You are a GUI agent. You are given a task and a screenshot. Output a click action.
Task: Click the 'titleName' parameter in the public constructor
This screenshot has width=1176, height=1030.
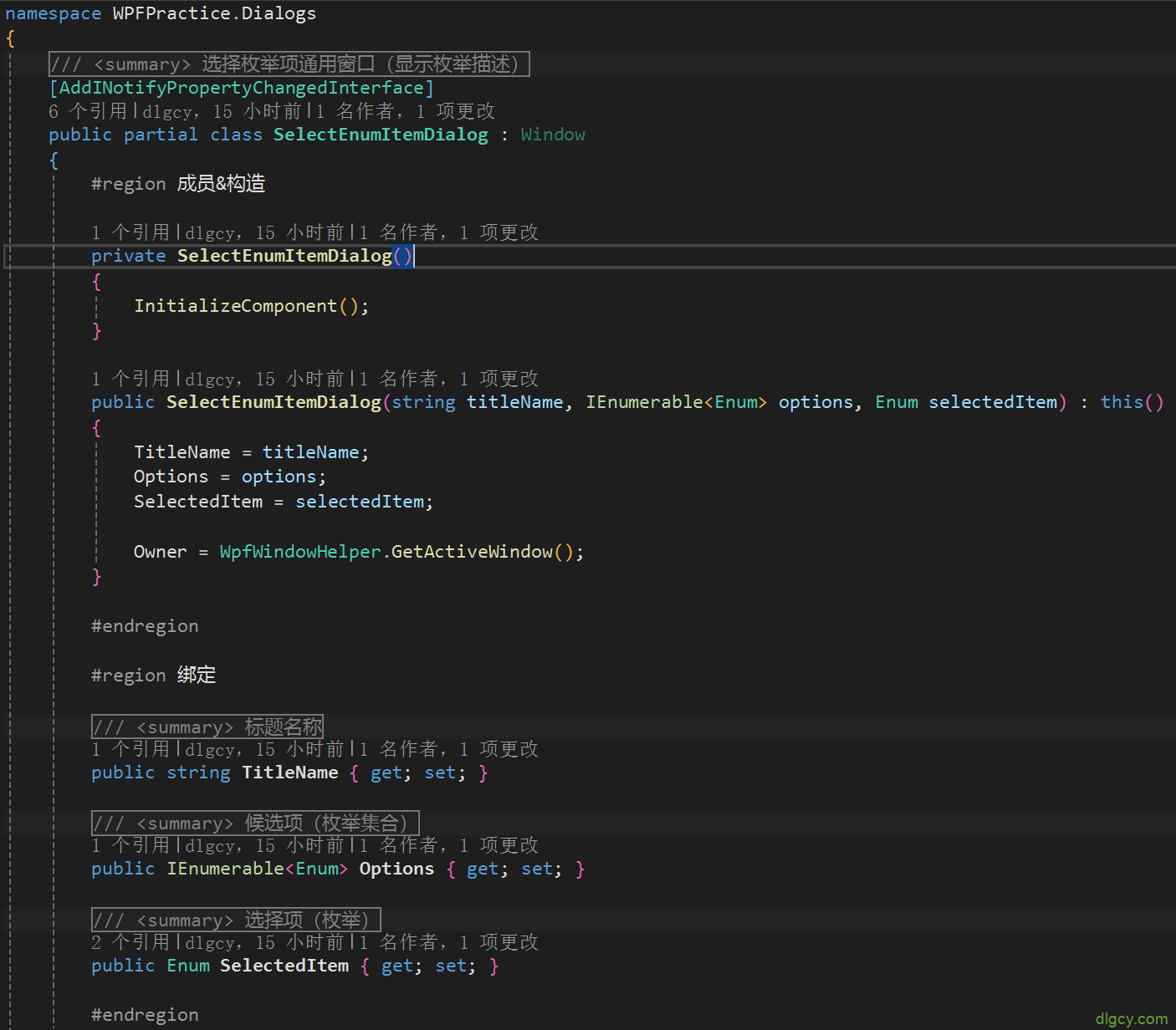(x=515, y=402)
